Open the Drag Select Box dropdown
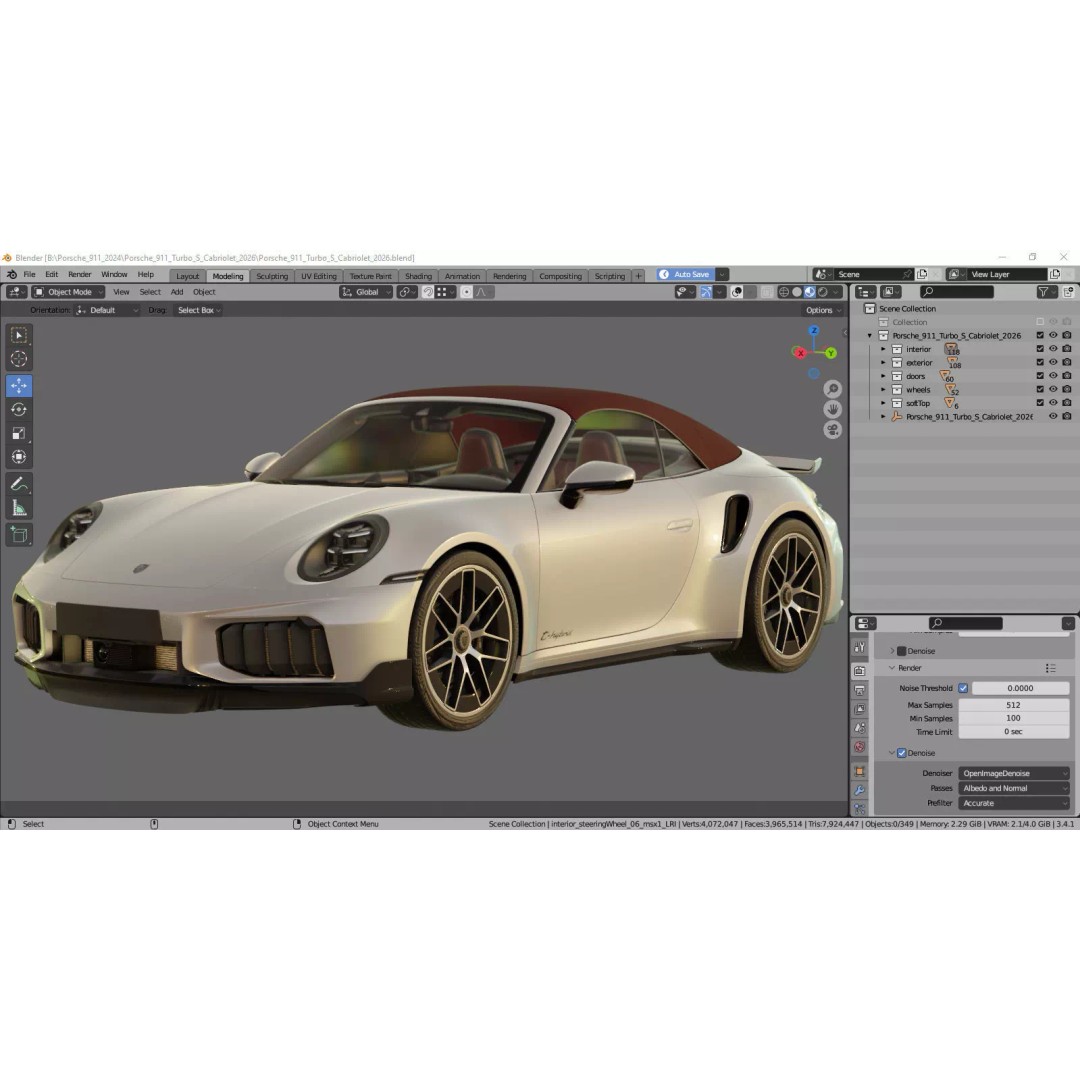Viewport: 1080px width, 1080px height. 198,311
